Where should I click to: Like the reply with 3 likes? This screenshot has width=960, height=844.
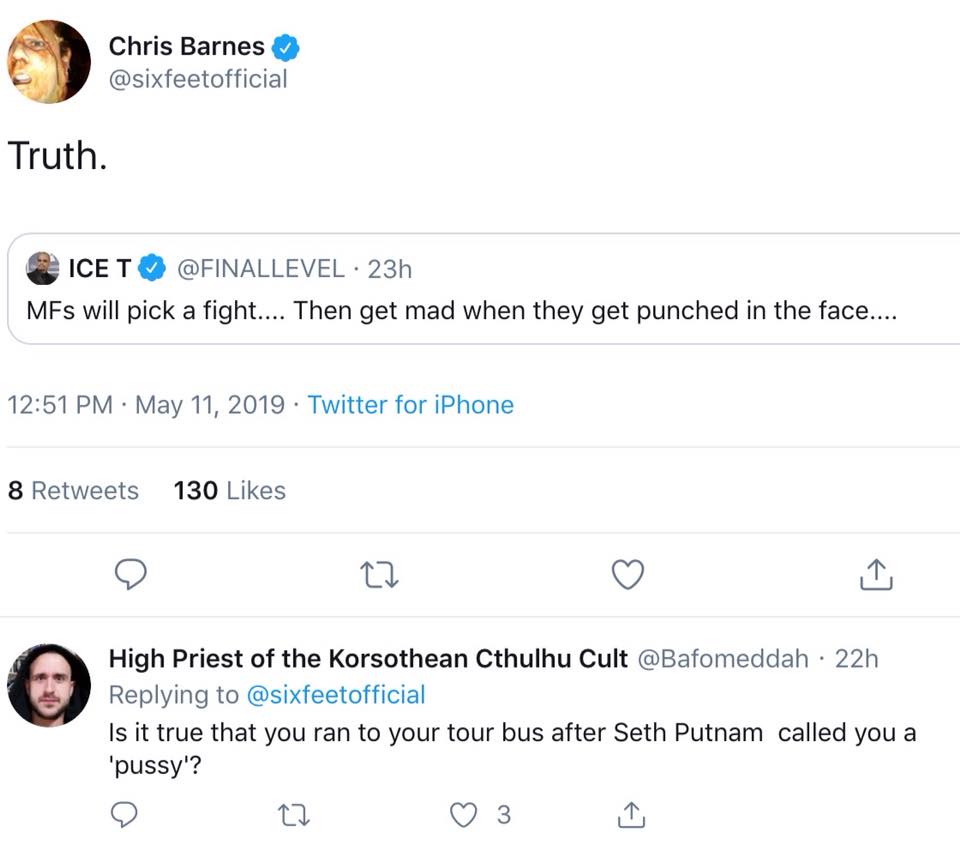click(x=463, y=815)
